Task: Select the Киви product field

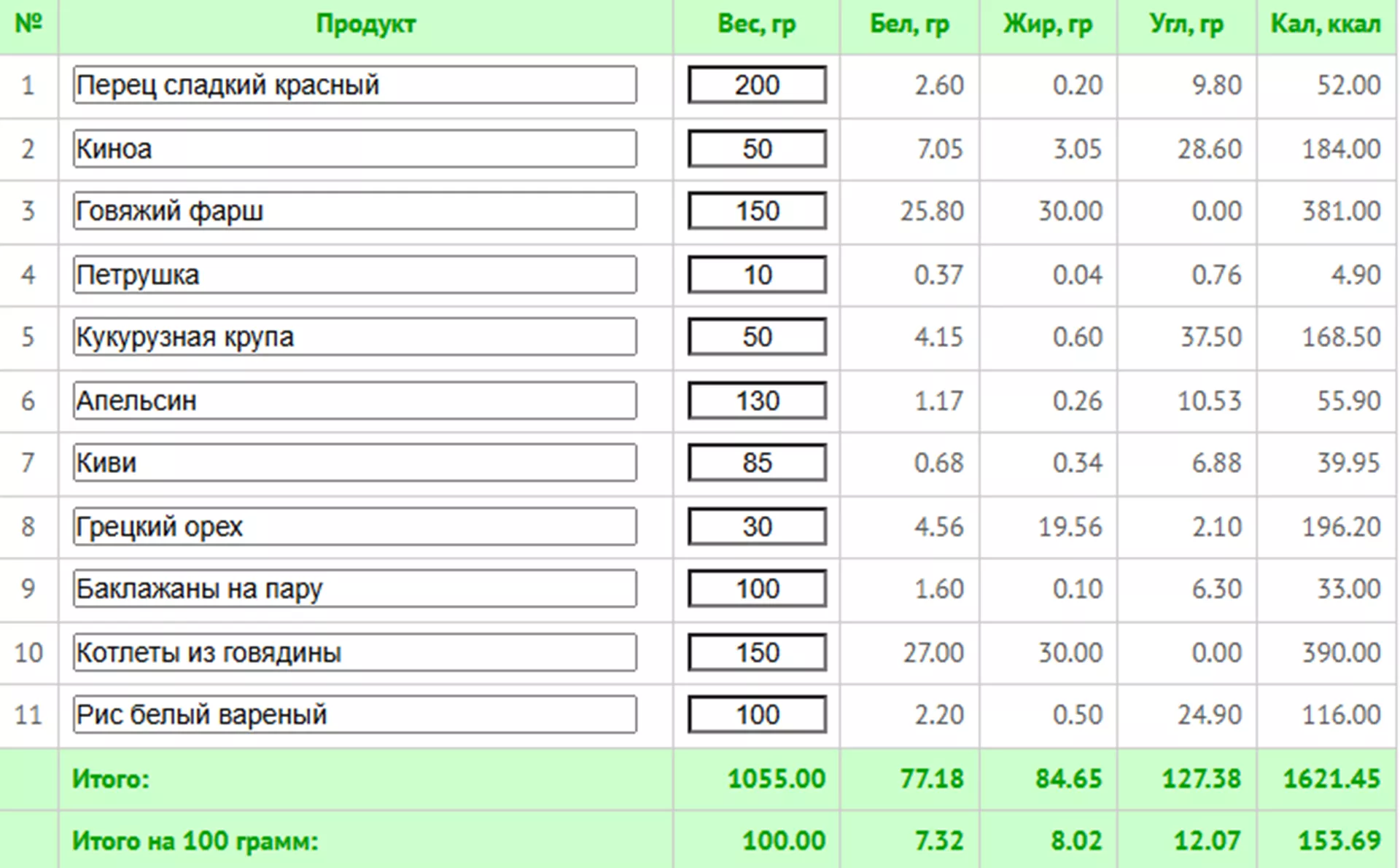Action: [354, 463]
